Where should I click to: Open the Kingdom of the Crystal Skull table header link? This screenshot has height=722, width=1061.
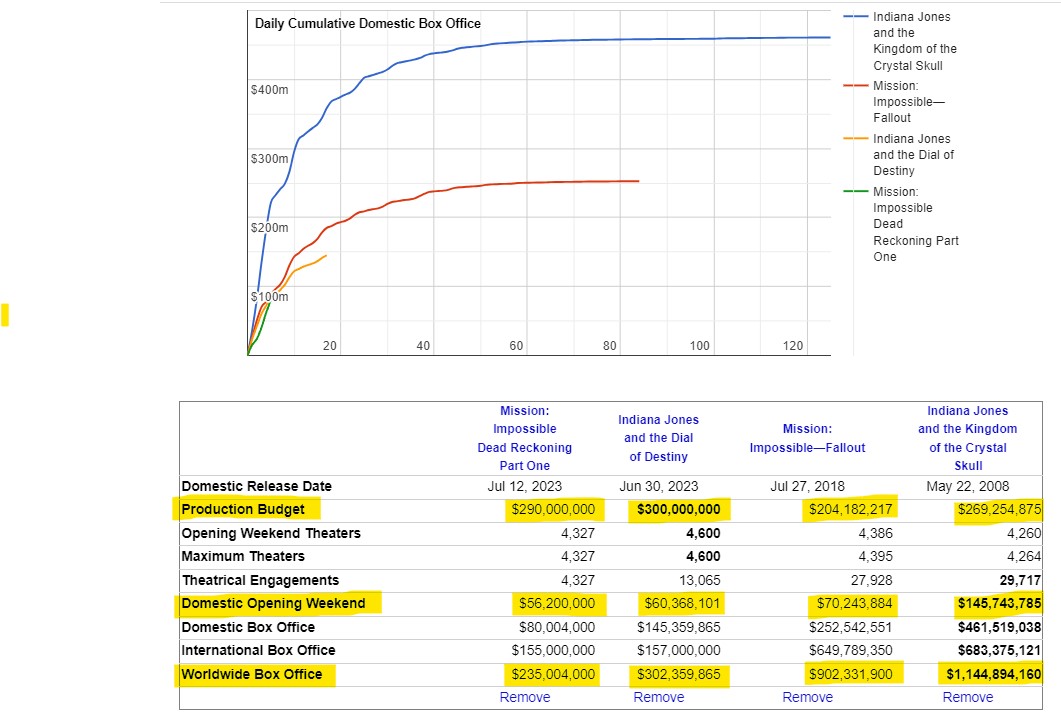(967, 438)
